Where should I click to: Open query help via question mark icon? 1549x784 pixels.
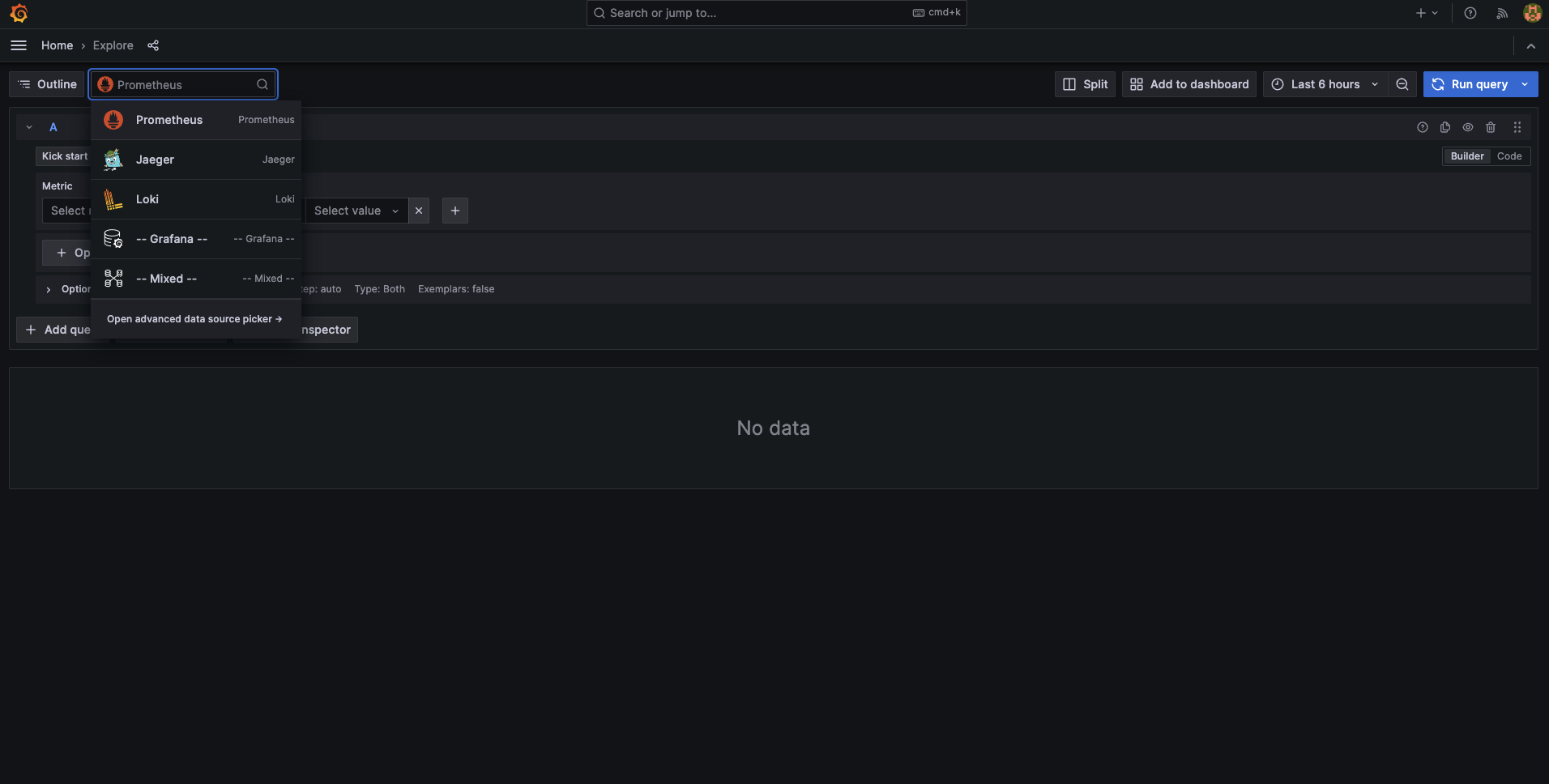tap(1422, 127)
